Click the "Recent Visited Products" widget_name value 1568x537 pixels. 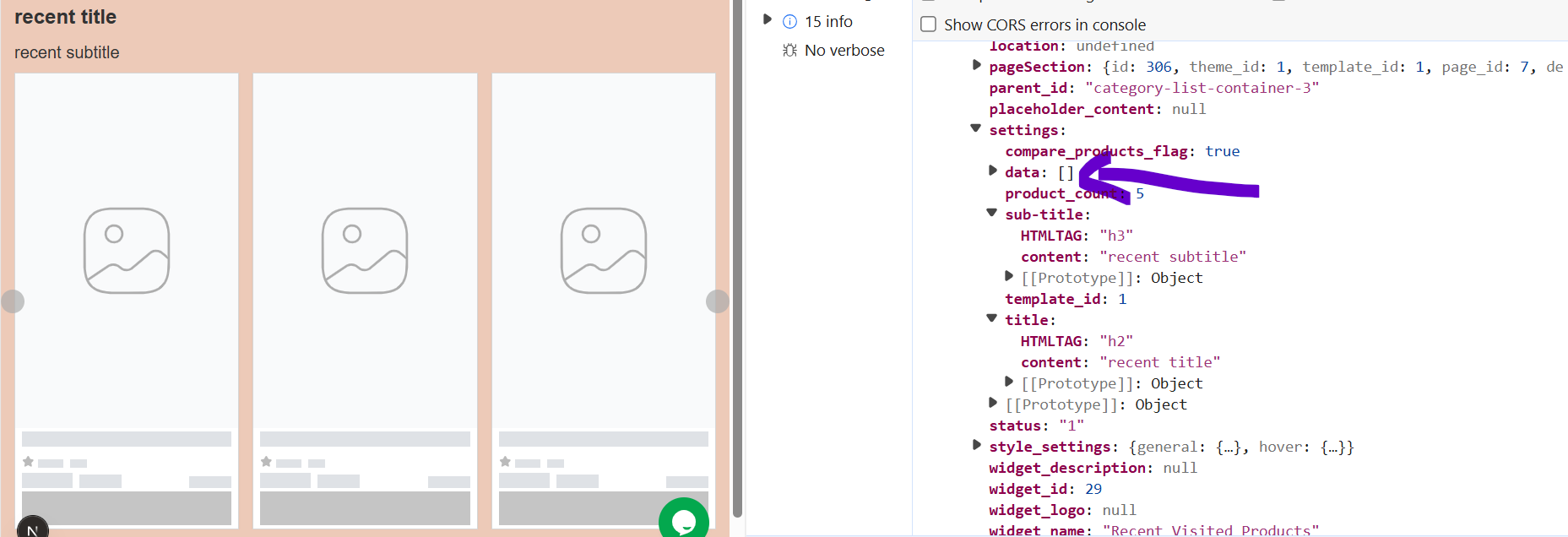coord(1211,530)
